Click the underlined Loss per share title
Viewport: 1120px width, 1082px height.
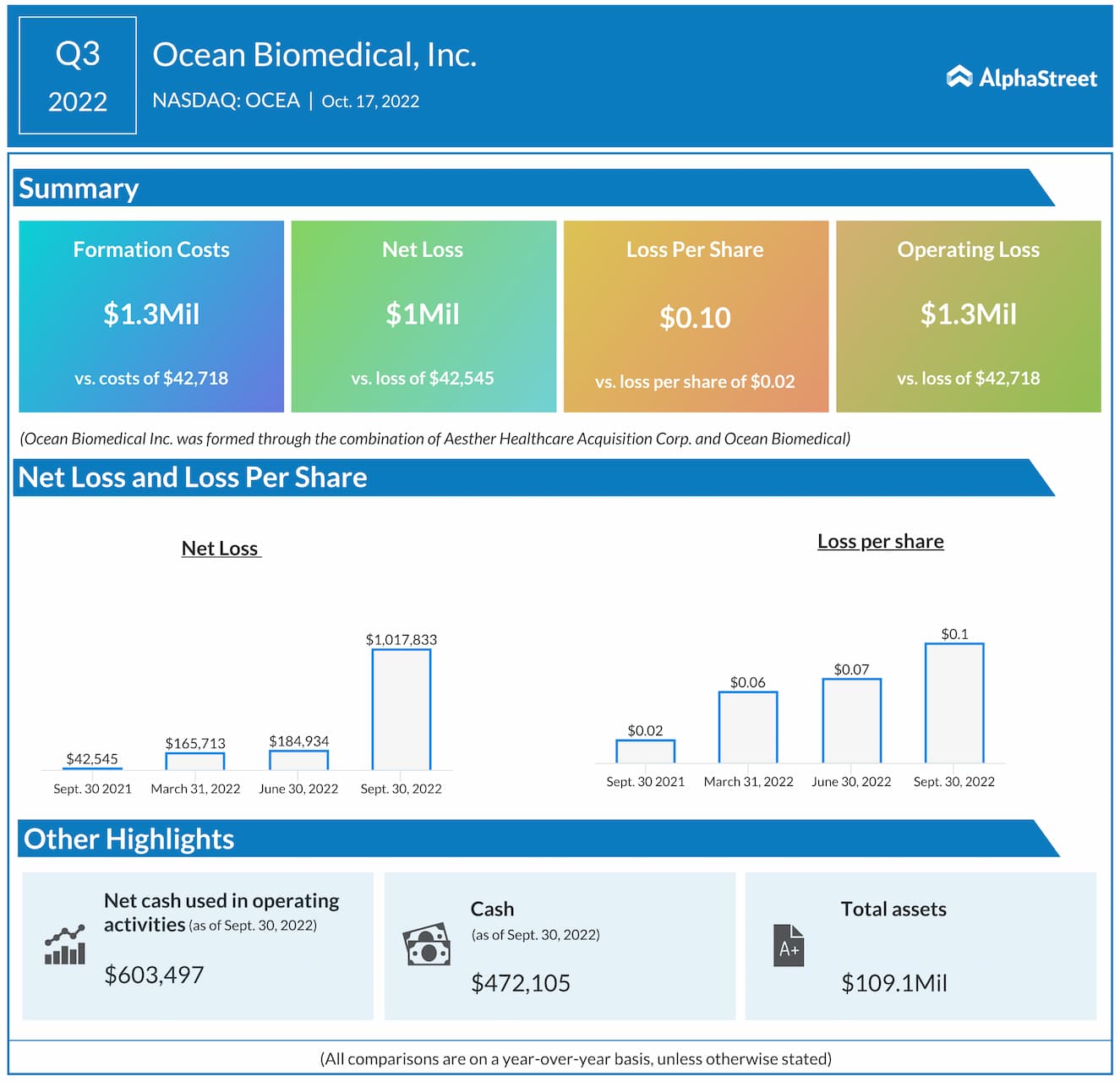(880, 542)
